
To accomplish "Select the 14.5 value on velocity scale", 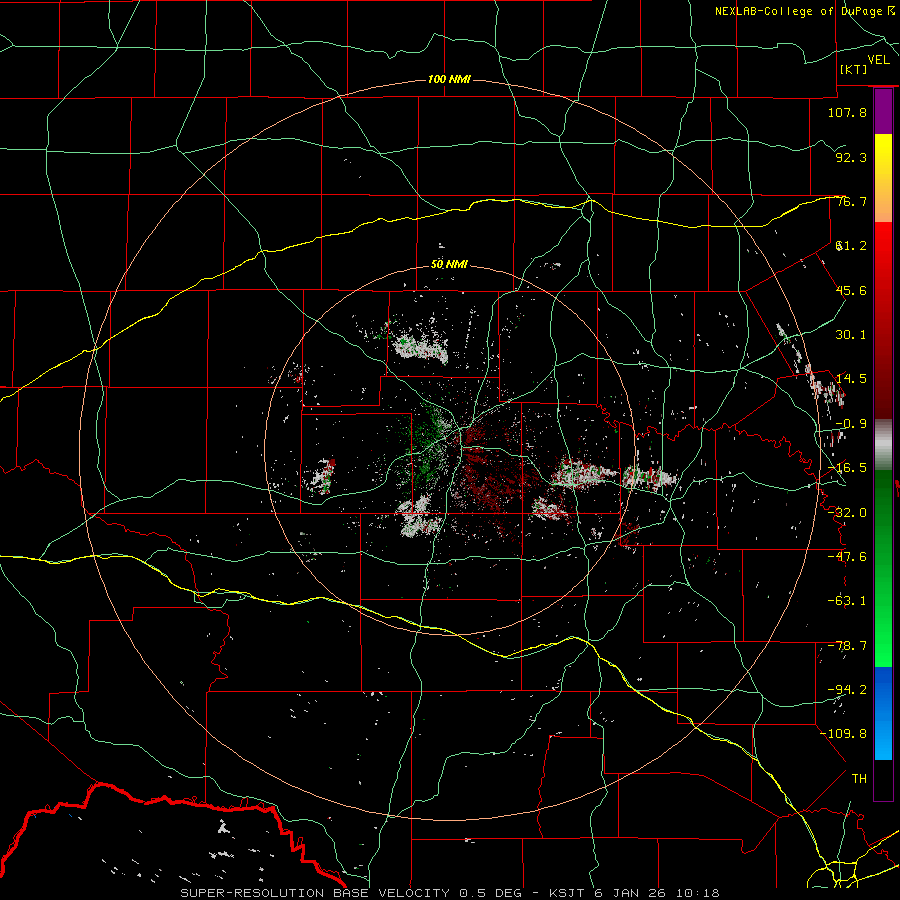I will (851, 379).
